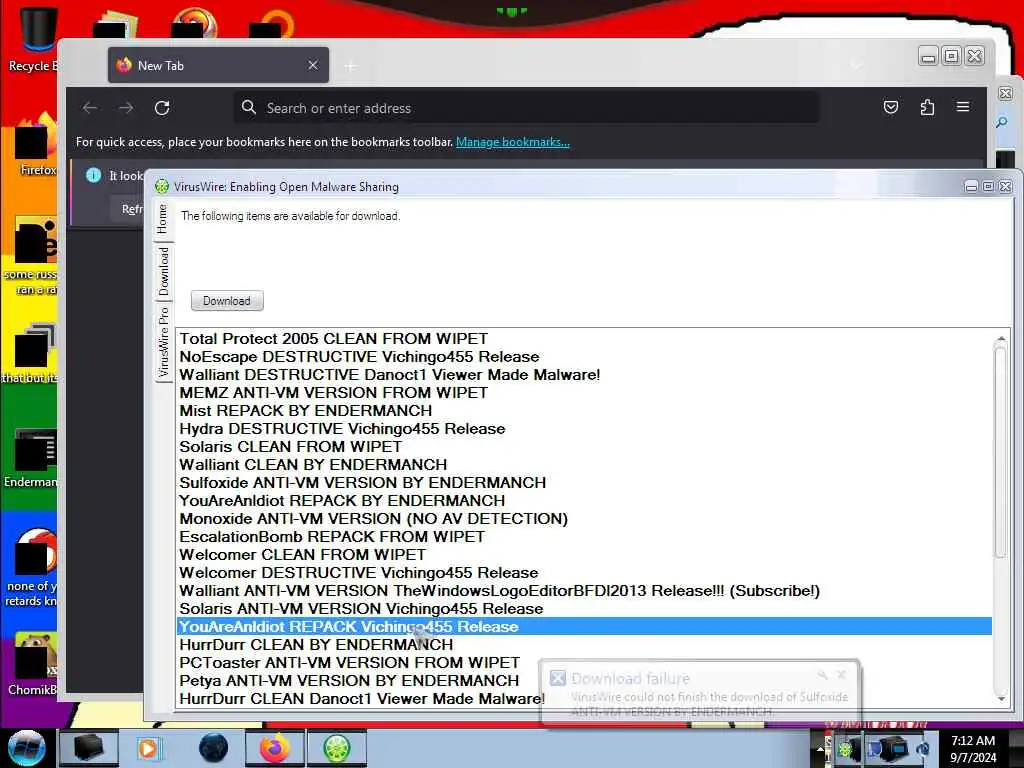Select 'Total Protect 2005 CLEAN FROM WIPET'
Screen dimensions: 1024x768
pyautogui.click(x=584, y=339)
